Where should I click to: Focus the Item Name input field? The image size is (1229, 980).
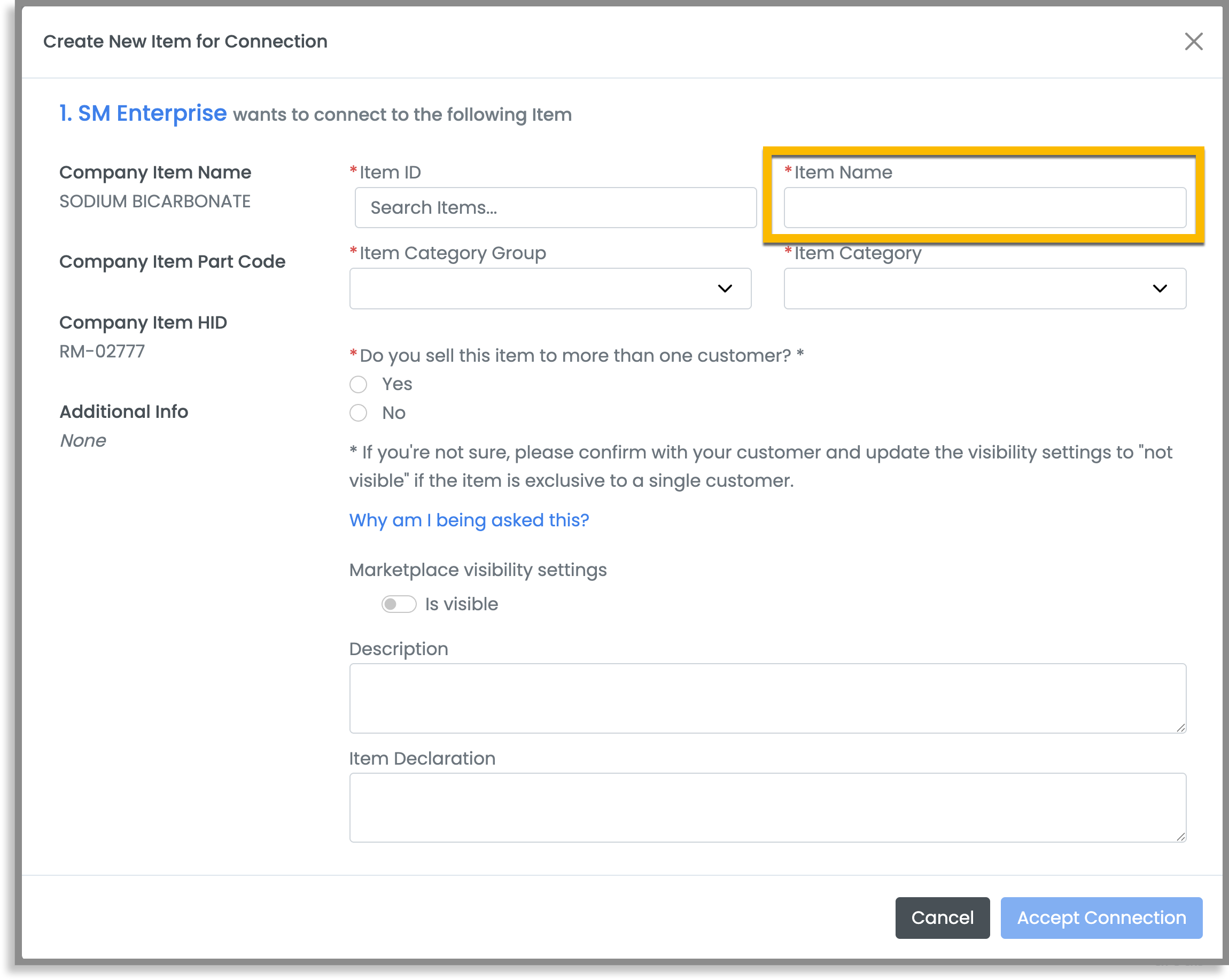tap(984, 207)
